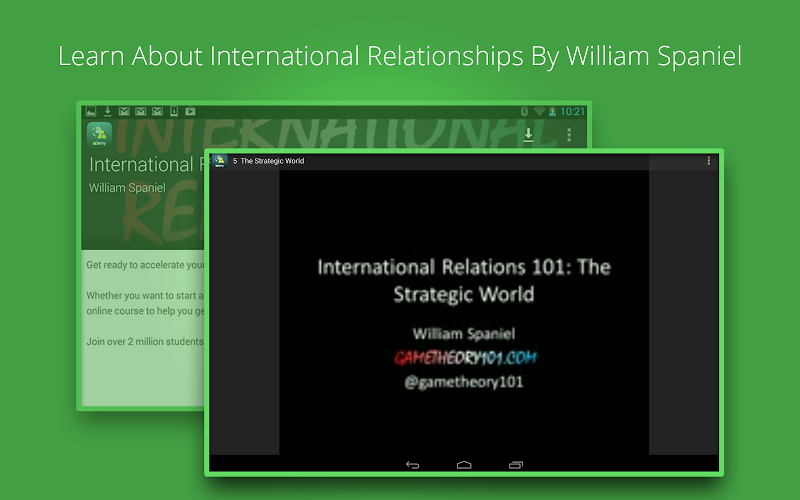
Task: Click 'William Spaniel' on the video slide
Action: coord(464,334)
